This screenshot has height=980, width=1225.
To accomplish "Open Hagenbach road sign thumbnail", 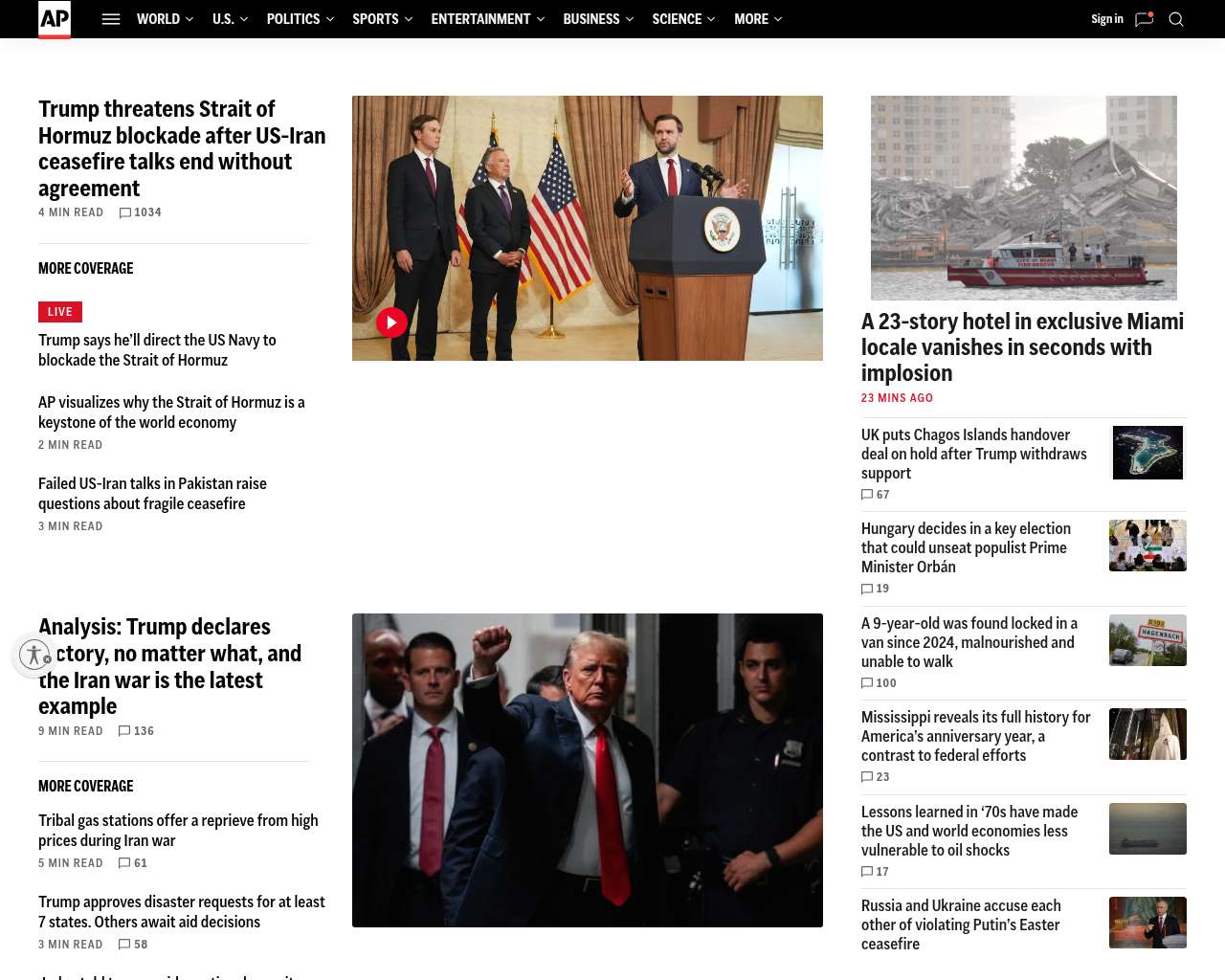I will tap(1147, 640).
